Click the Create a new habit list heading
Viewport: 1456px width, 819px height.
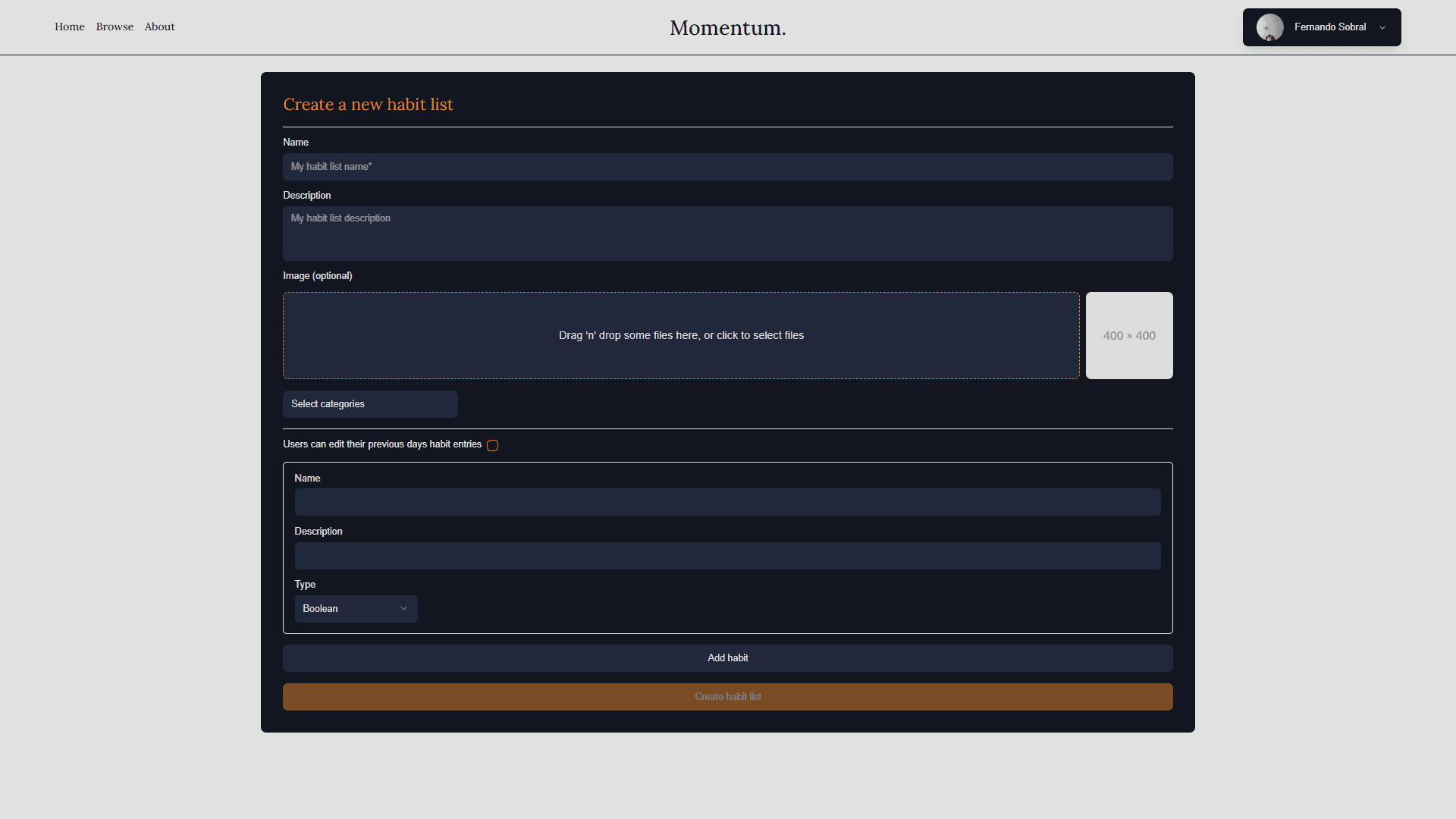(368, 105)
